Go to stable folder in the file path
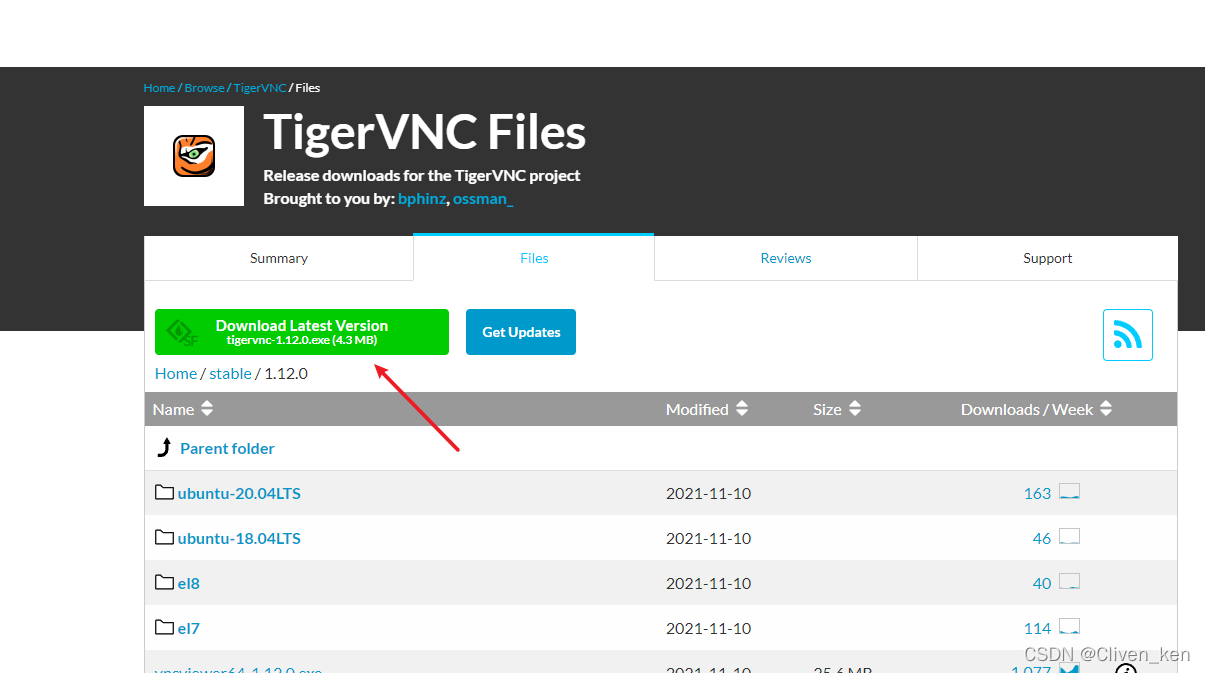 230,373
